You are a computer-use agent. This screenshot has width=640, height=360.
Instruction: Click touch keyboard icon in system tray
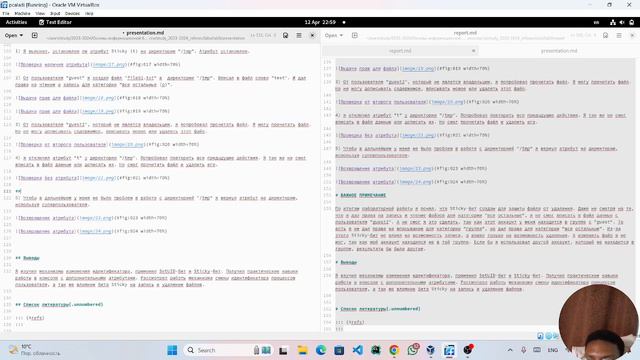537,350
